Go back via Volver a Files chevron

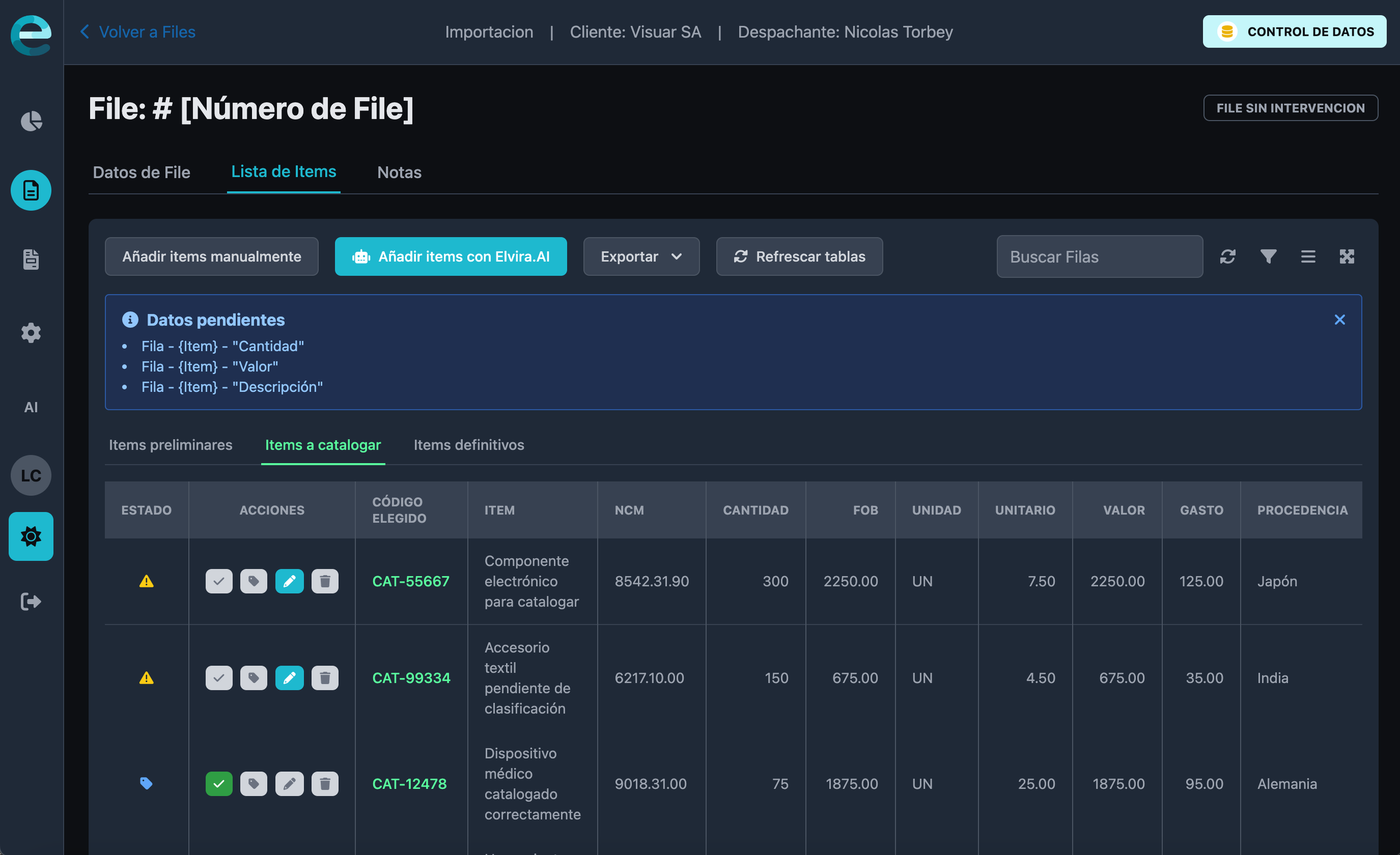pos(85,32)
